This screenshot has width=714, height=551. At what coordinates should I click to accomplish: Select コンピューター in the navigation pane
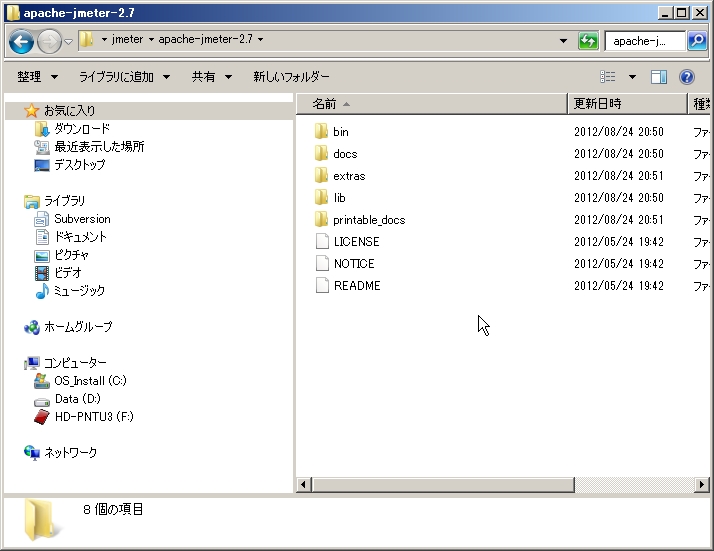75,362
